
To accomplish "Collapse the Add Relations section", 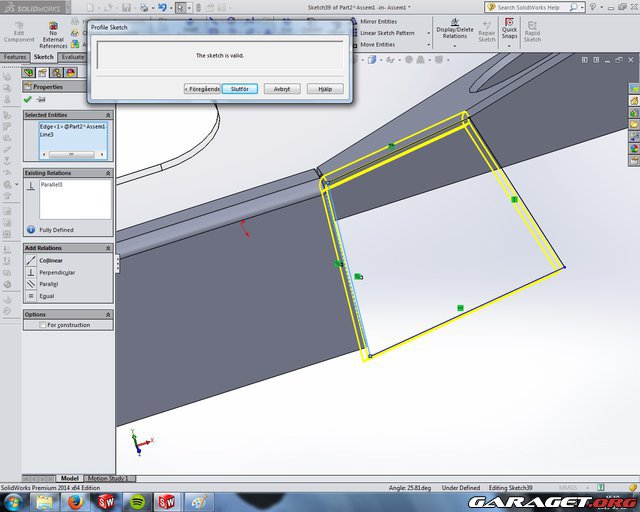I will click(107, 247).
